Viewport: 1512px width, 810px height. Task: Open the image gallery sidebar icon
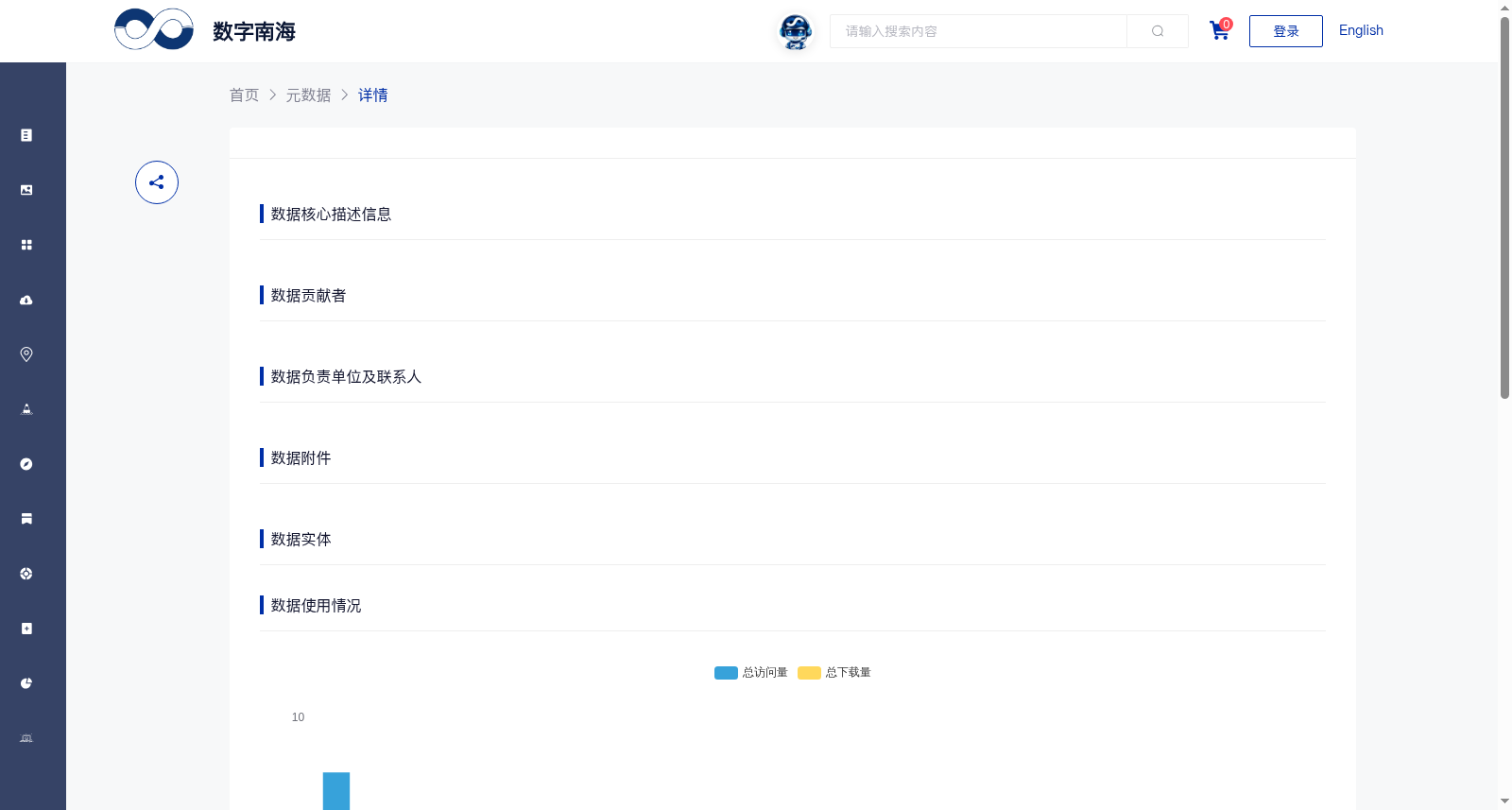tap(26, 190)
